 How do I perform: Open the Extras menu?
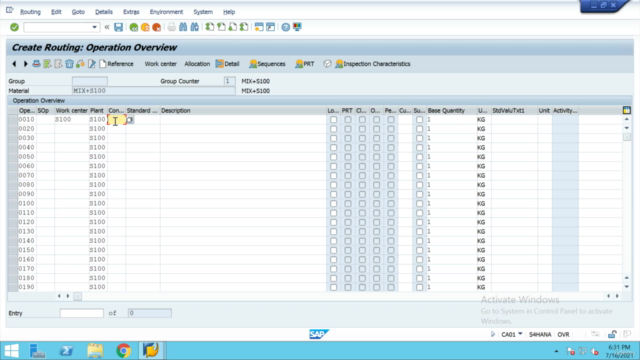click(x=131, y=12)
